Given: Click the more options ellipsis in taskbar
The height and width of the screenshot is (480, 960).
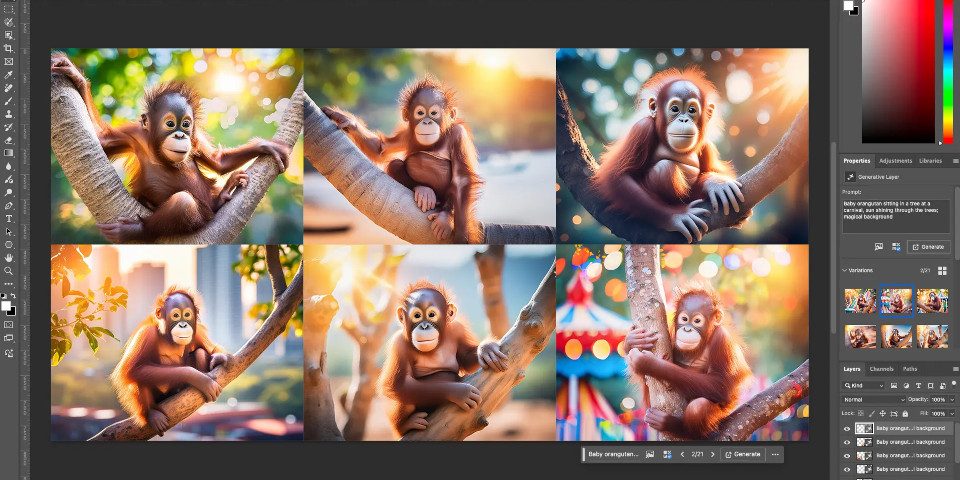Looking at the screenshot, I should point(774,454).
